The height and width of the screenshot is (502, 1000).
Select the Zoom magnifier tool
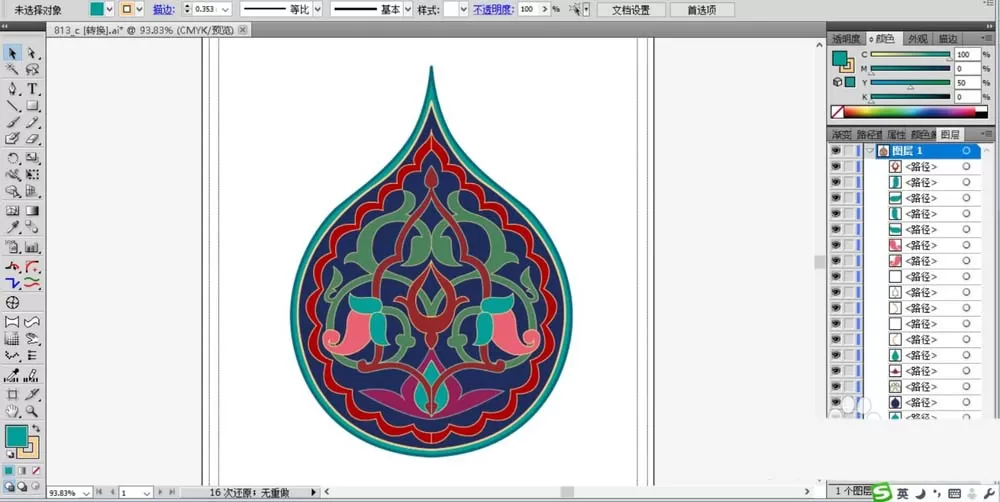(x=32, y=411)
